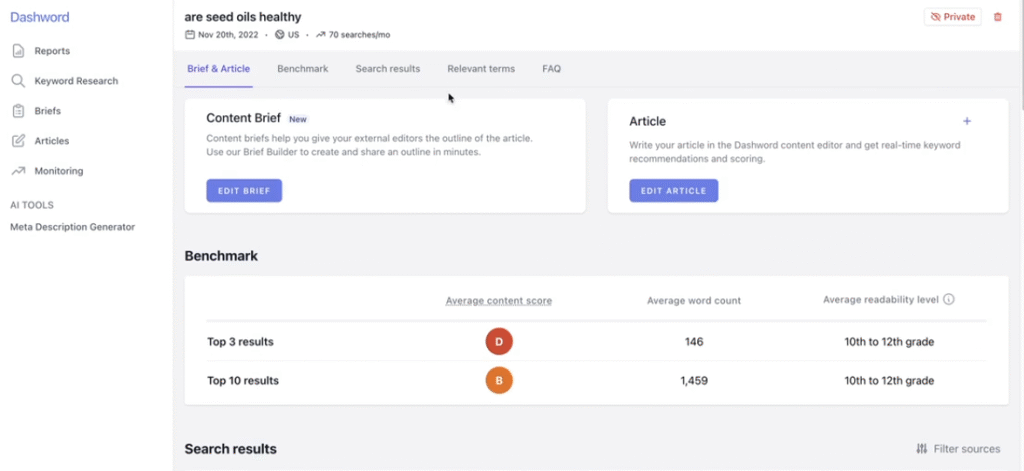Image resolution: width=1024 pixels, height=471 pixels.
Task: Open Meta Description Generator tool
Action: click(x=72, y=227)
